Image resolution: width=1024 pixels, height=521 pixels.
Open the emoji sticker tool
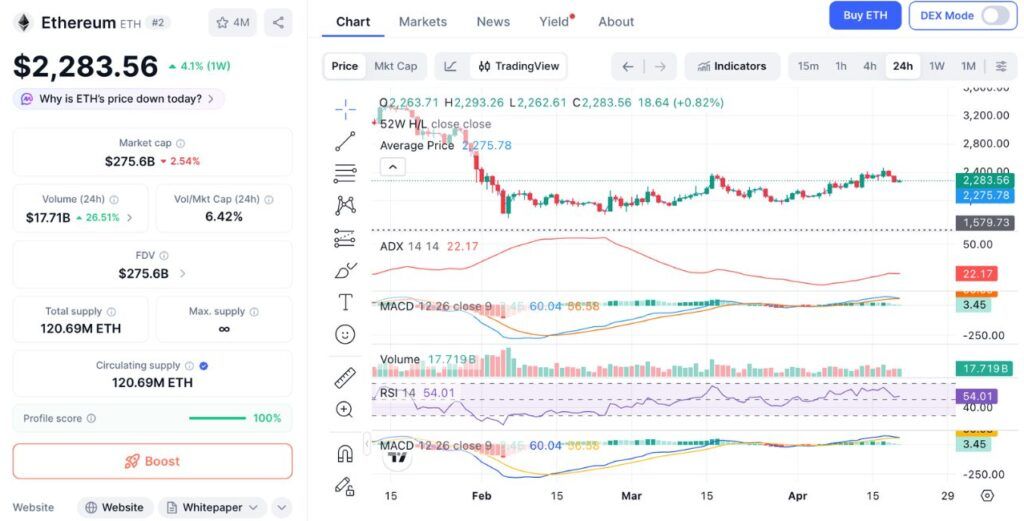[345, 334]
